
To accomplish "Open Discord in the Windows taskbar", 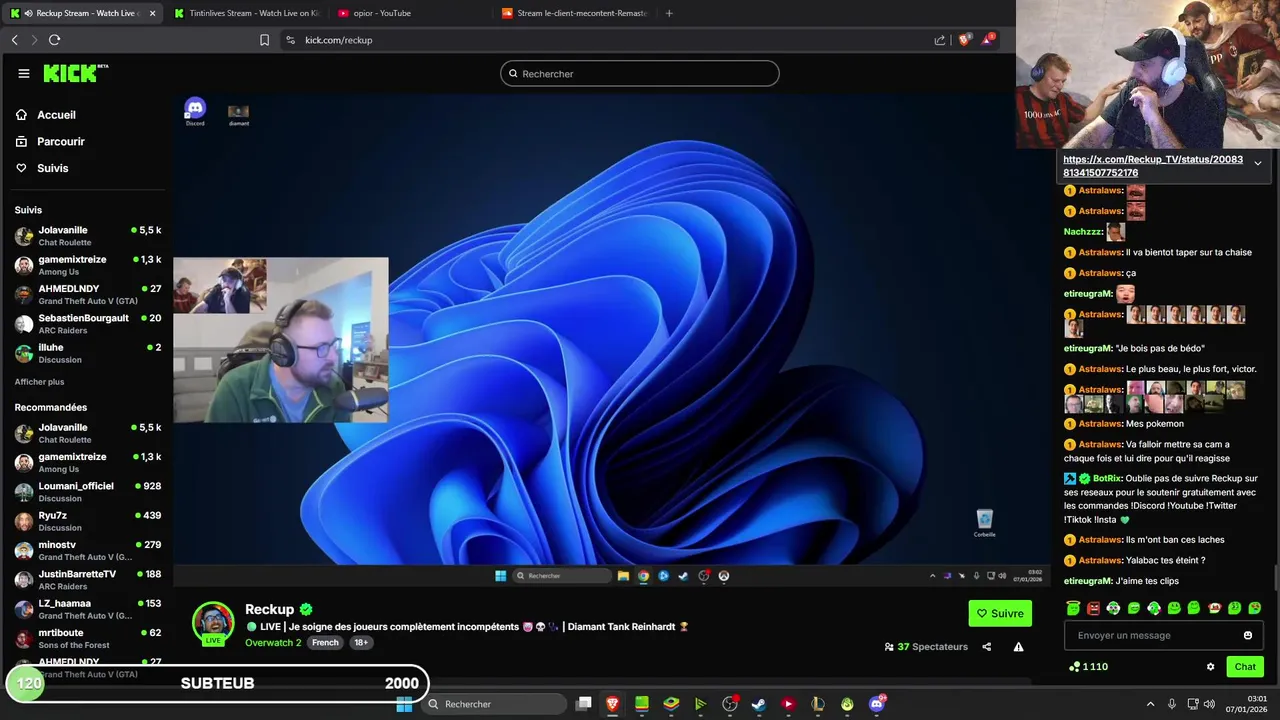I will [876, 704].
